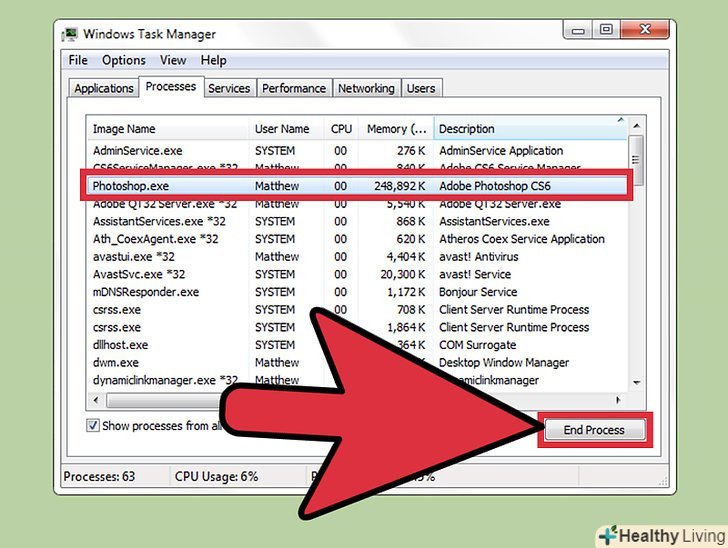
Task: Select csrss.exe using 708 K memory
Action: tap(357, 310)
